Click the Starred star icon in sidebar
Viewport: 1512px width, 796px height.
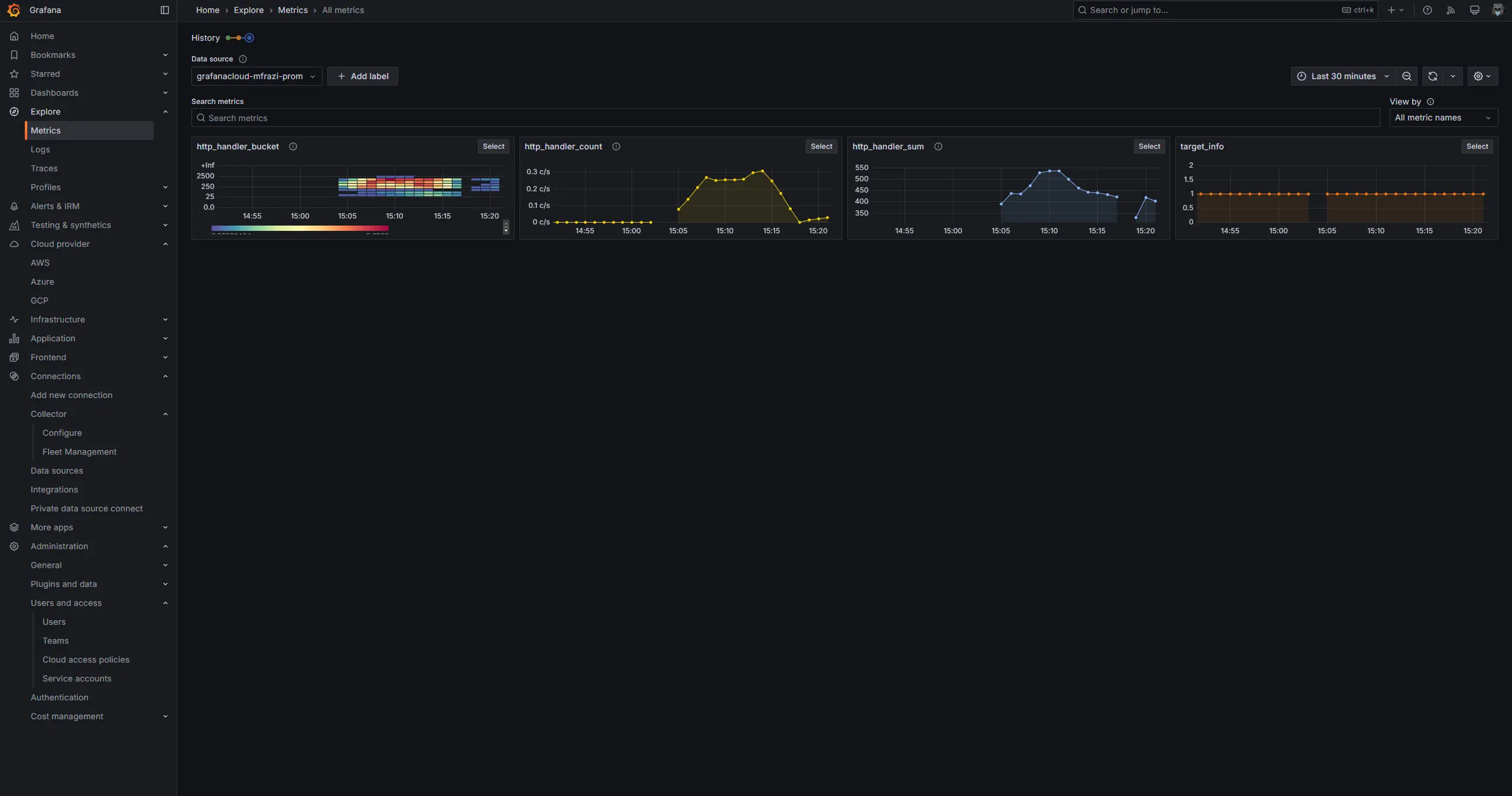(14, 74)
